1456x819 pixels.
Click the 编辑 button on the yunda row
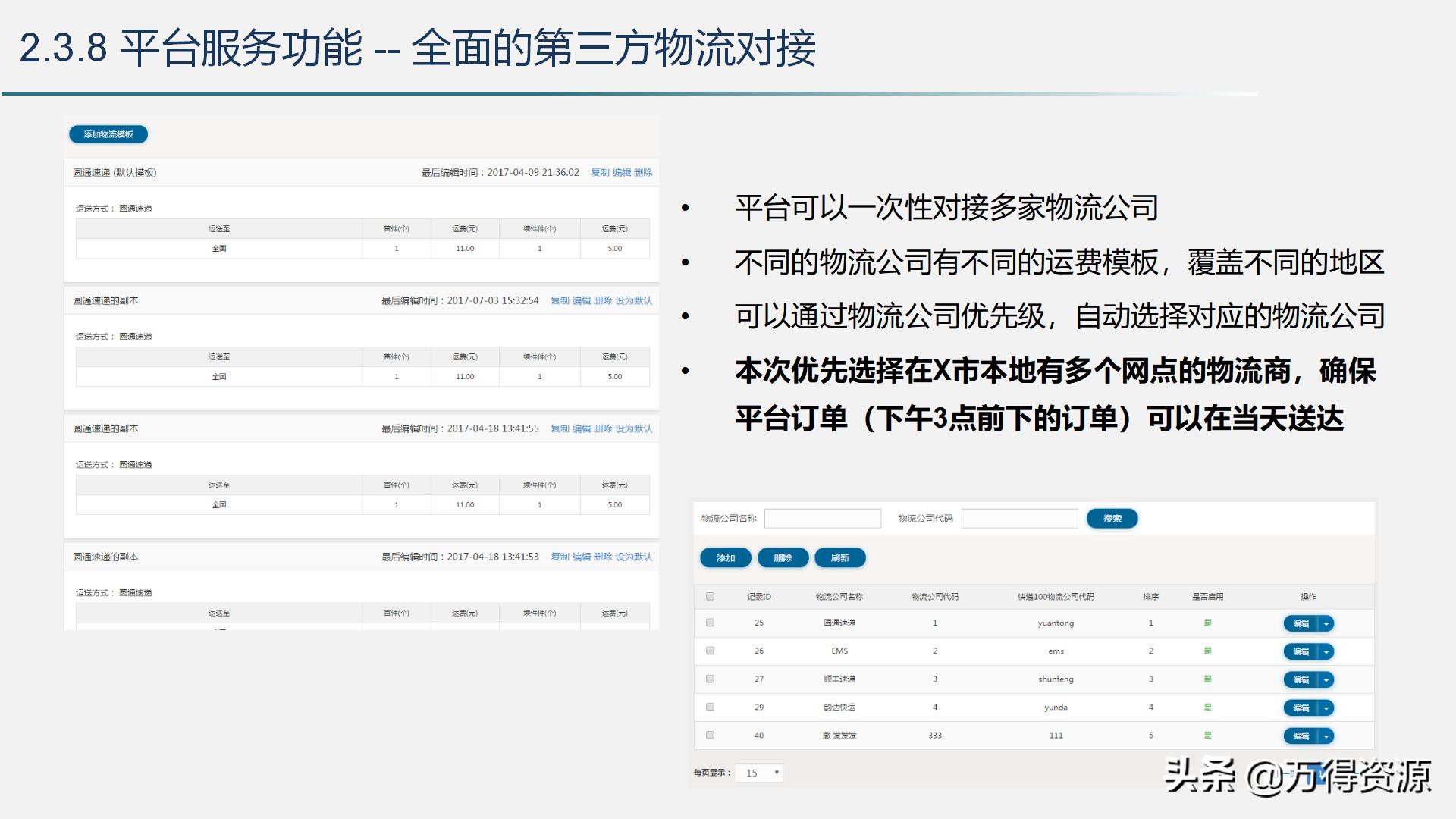pos(1302,707)
